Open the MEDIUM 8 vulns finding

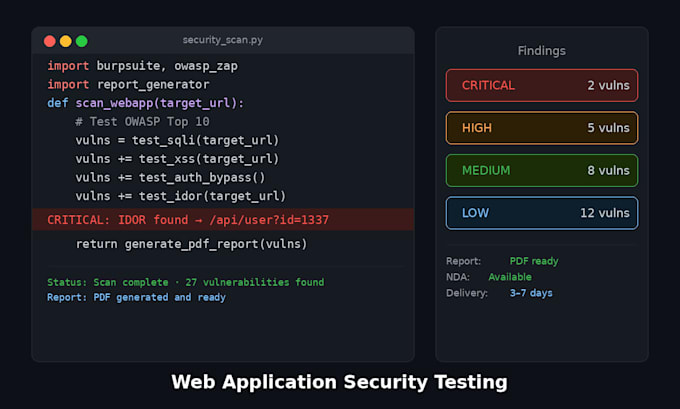542,170
